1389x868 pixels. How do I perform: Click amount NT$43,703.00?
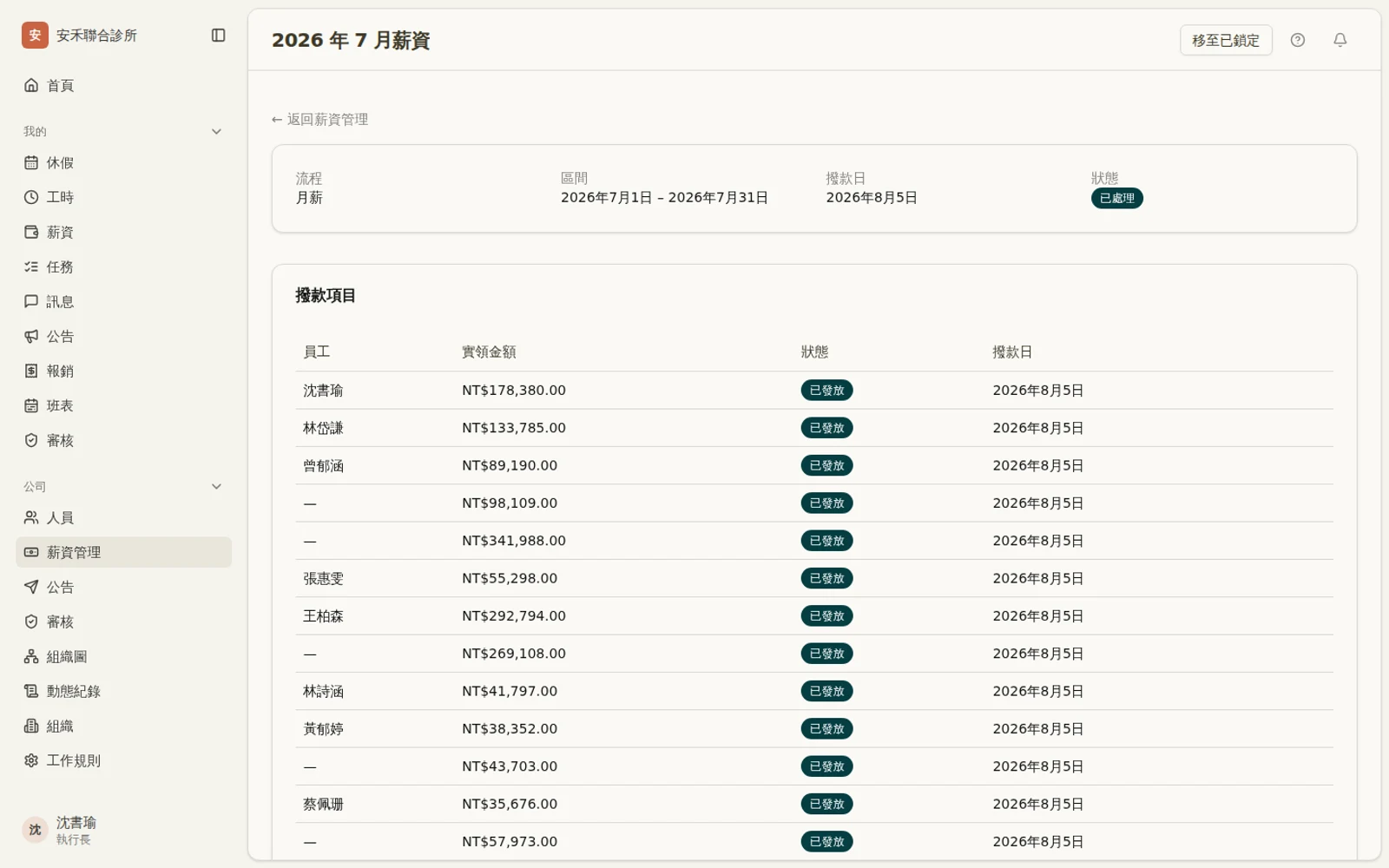click(x=510, y=766)
